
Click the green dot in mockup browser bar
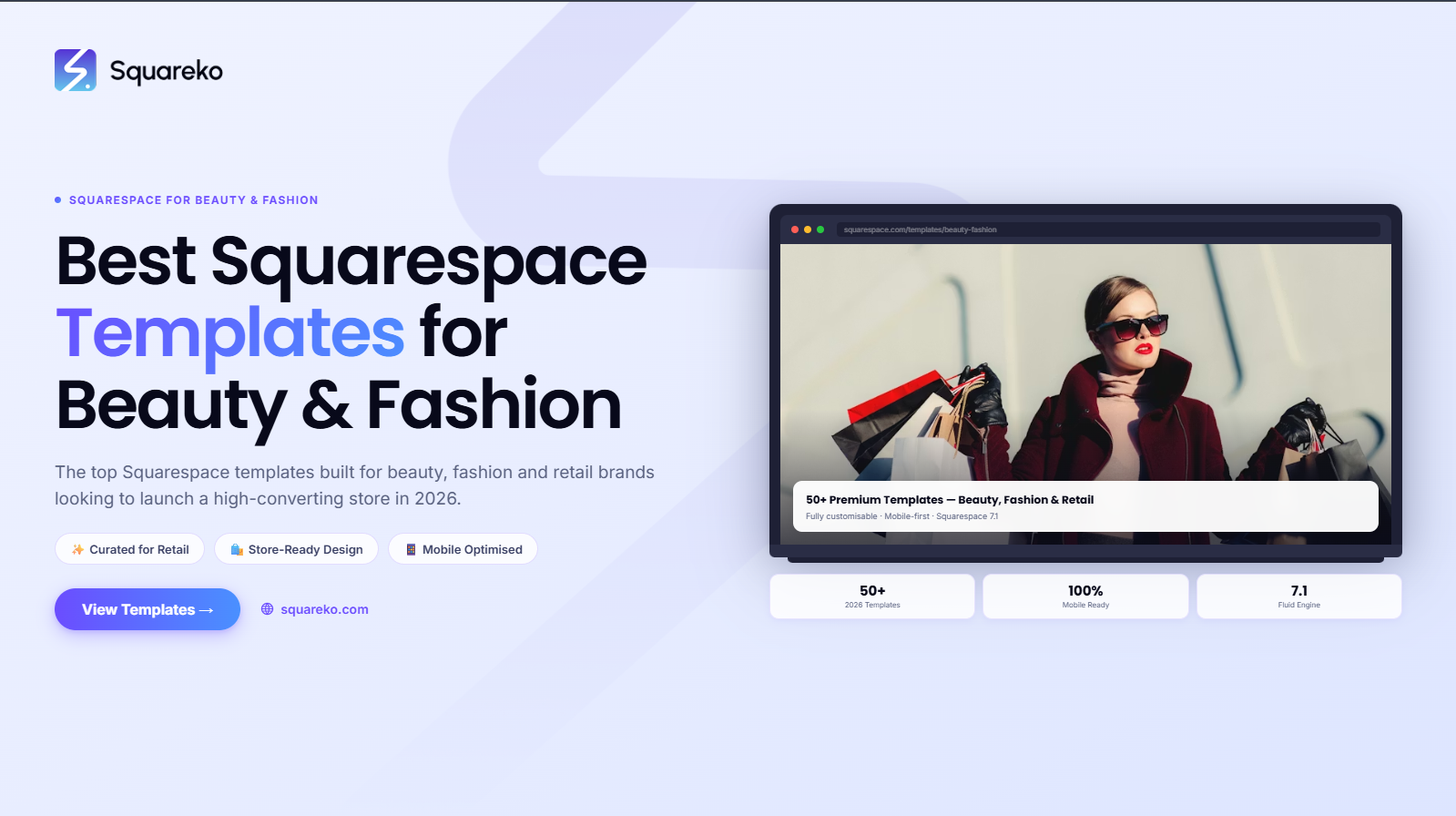(x=820, y=229)
